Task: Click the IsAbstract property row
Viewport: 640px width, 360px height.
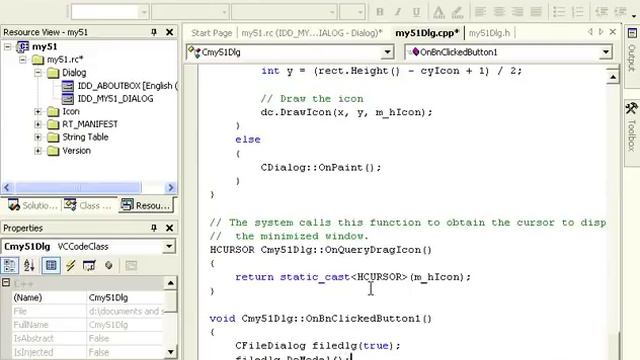Action: point(88,338)
